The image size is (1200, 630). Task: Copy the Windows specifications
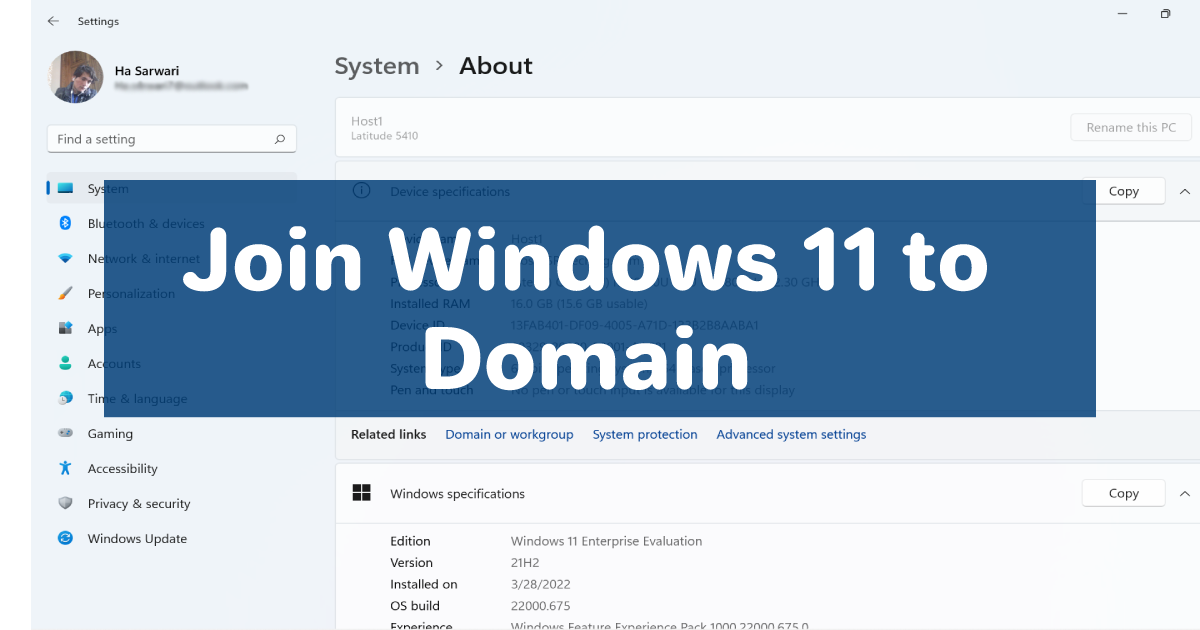coord(1123,493)
